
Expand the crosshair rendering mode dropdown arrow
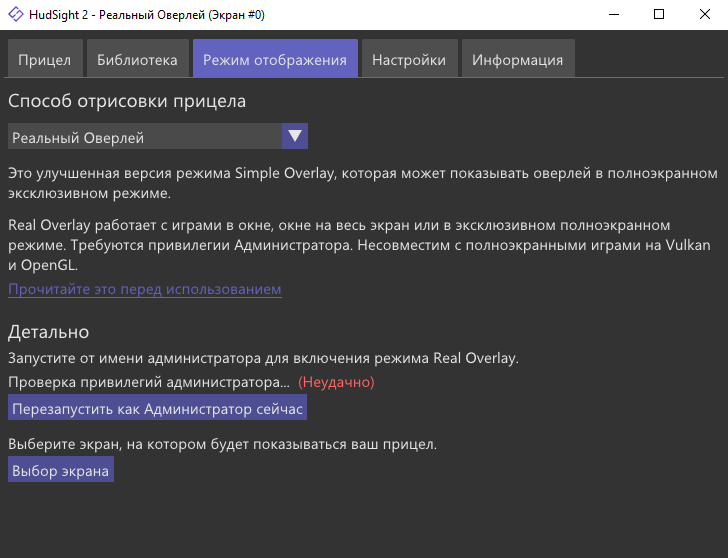pyautogui.click(x=295, y=136)
